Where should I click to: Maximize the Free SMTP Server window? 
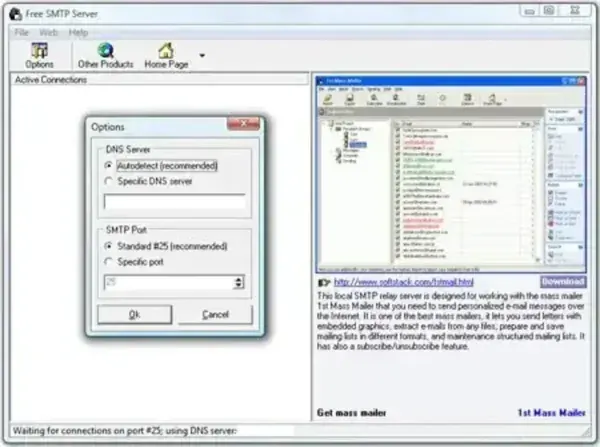(549, 11)
